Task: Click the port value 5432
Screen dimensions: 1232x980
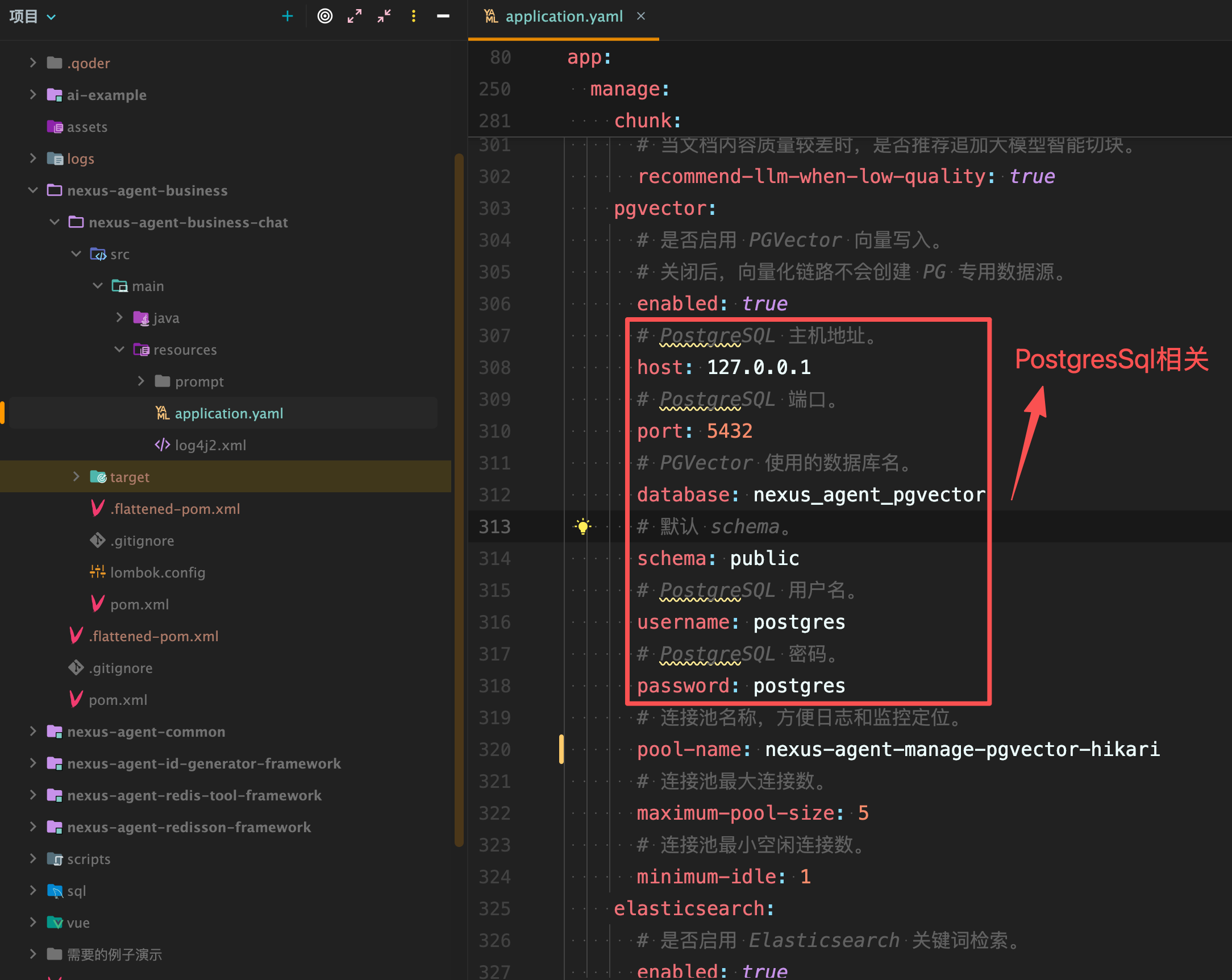Action: coord(729,430)
